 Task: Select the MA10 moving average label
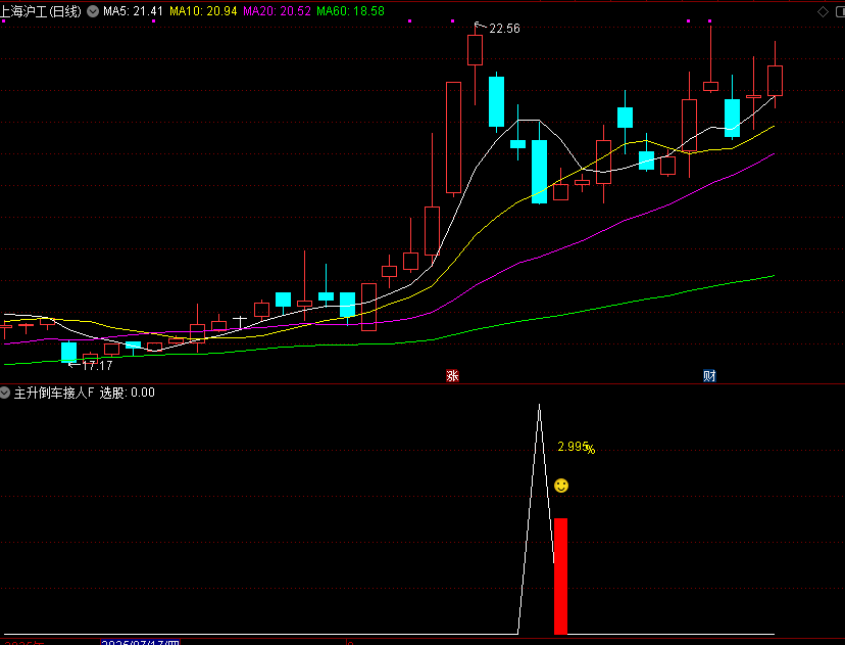click(202, 11)
